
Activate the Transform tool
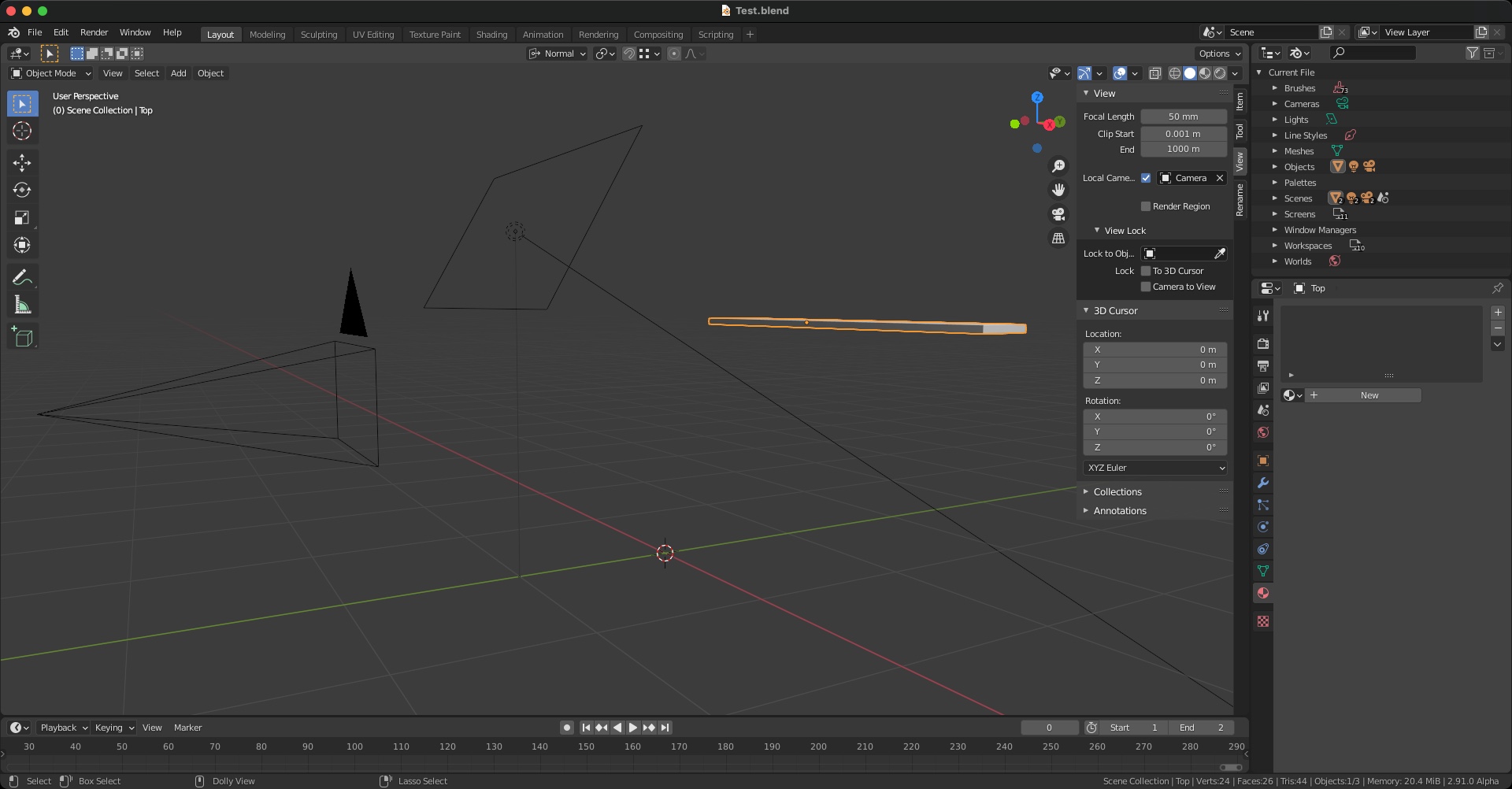(22, 246)
